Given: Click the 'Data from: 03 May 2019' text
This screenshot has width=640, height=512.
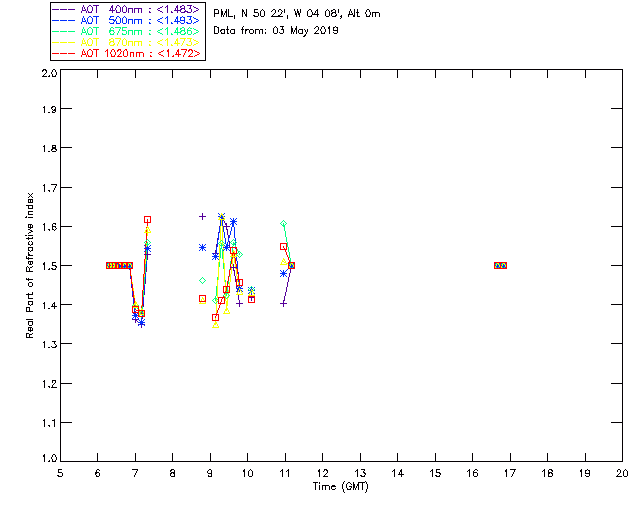Looking at the screenshot, I should click(x=276, y=31).
